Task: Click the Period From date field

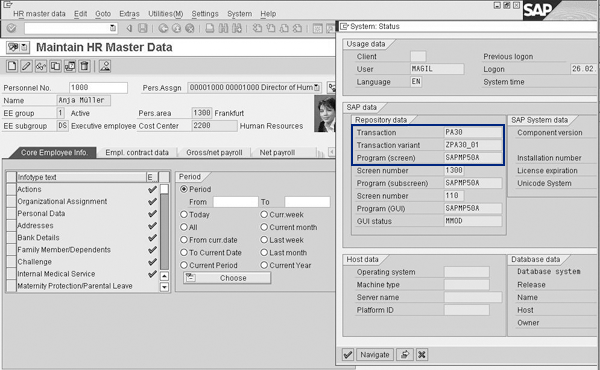Action: pos(235,202)
